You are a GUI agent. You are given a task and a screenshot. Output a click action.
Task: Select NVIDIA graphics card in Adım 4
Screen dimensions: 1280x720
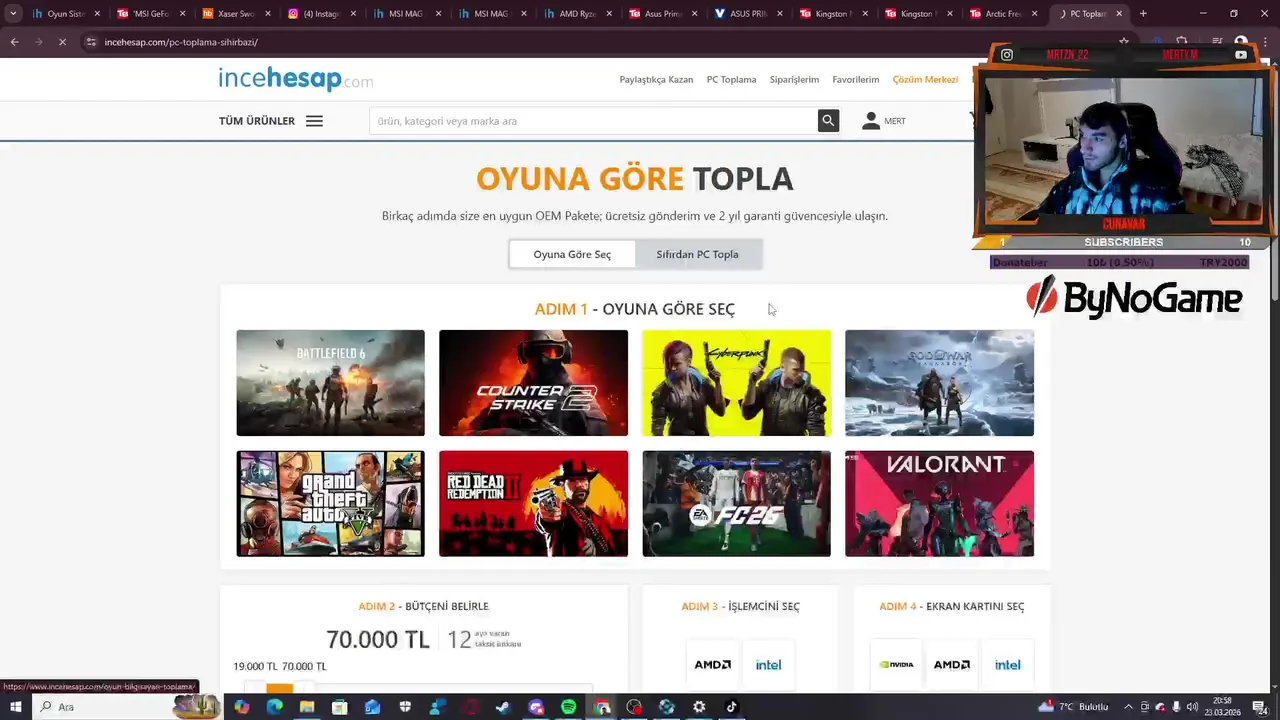[896, 665]
